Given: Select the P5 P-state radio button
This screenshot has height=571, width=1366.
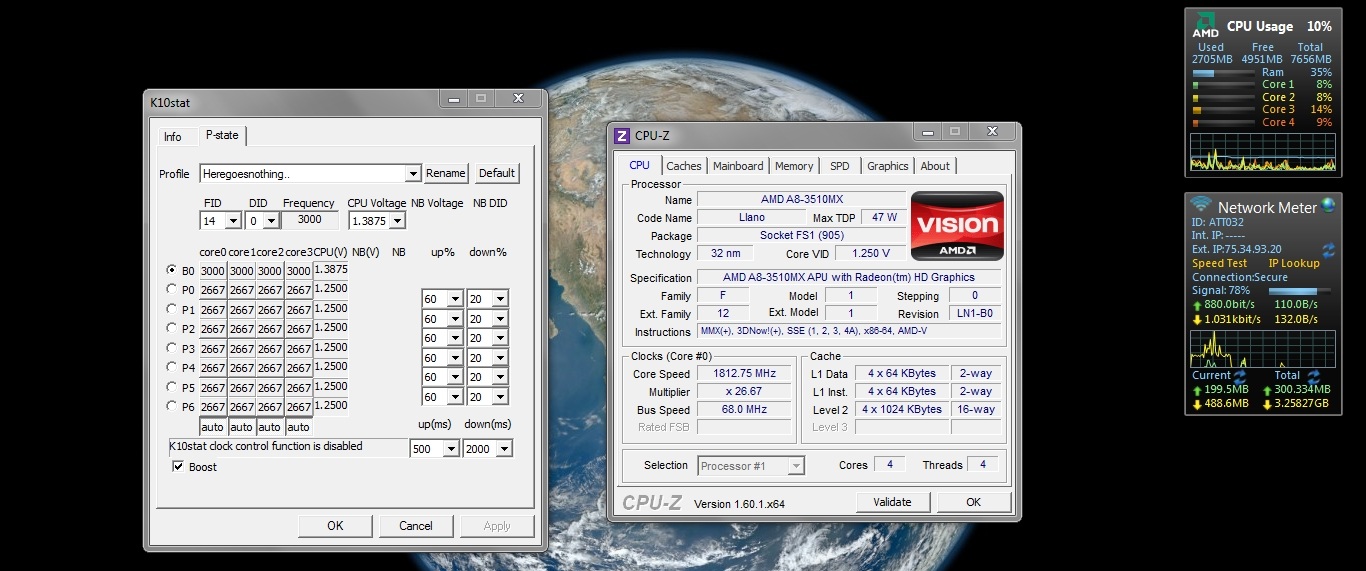Looking at the screenshot, I should point(172,387).
